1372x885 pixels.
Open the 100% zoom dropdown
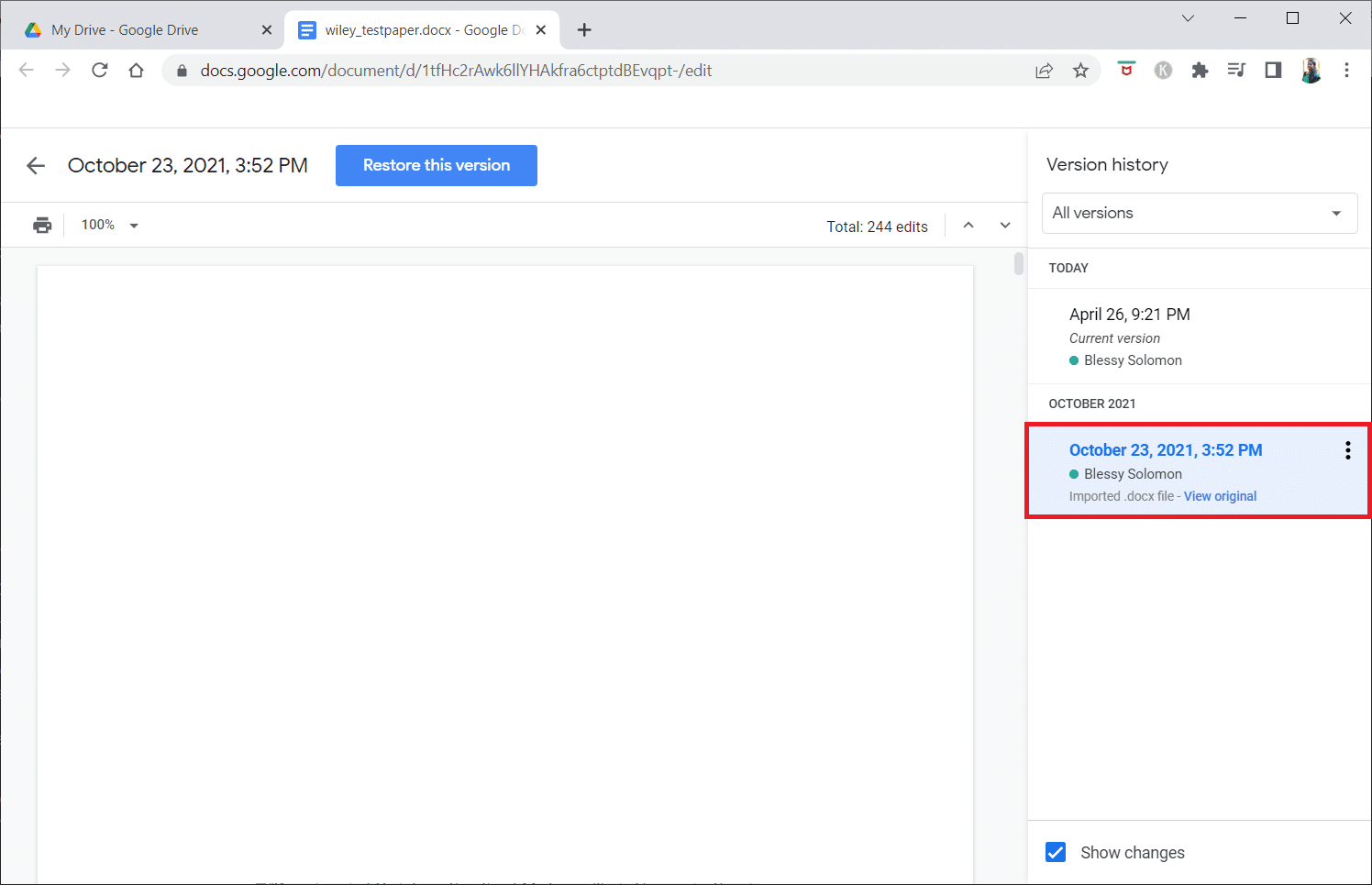(x=110, y=225)
